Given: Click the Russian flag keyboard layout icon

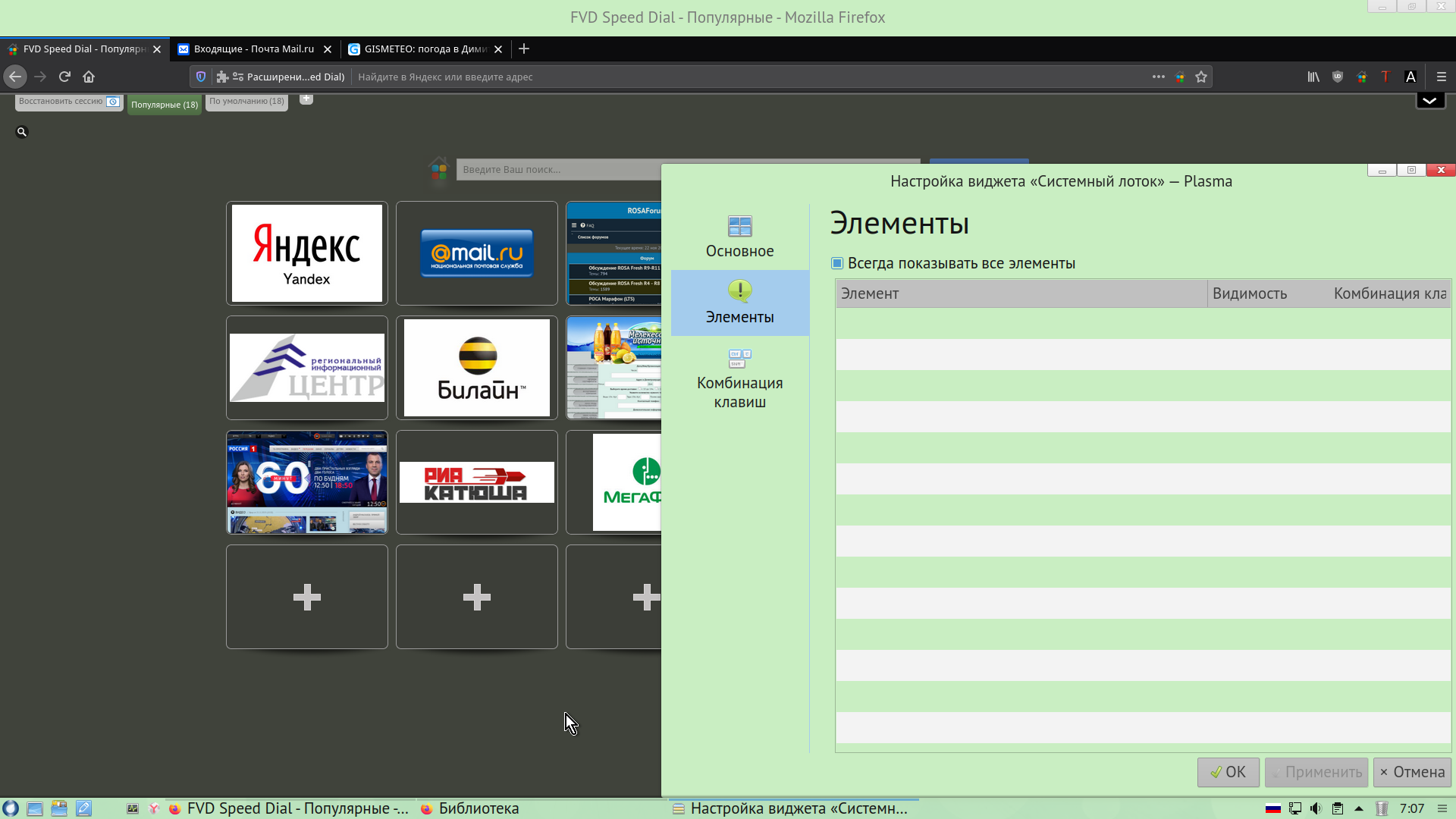Looking at the screenshot, I should (1273, 808).
